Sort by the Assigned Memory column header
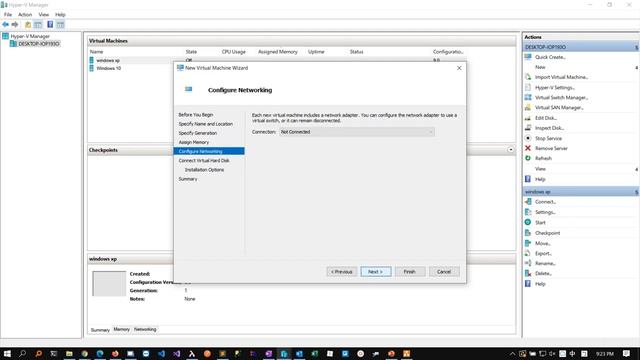This screenshot has width=640, height=360. [278, 52]
